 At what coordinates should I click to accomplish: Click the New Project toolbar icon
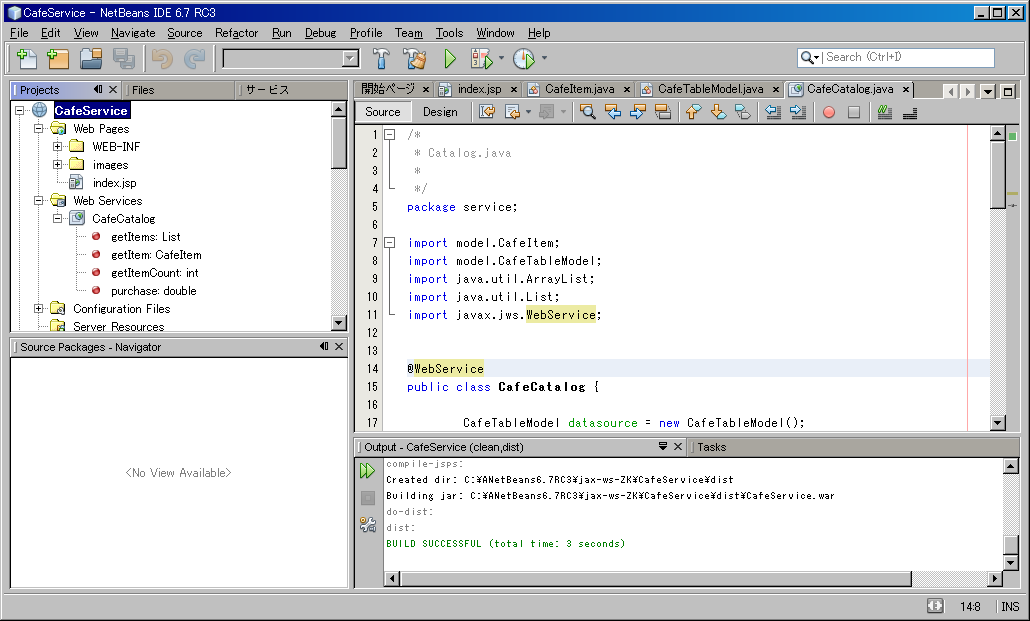[x=58, y=58]
